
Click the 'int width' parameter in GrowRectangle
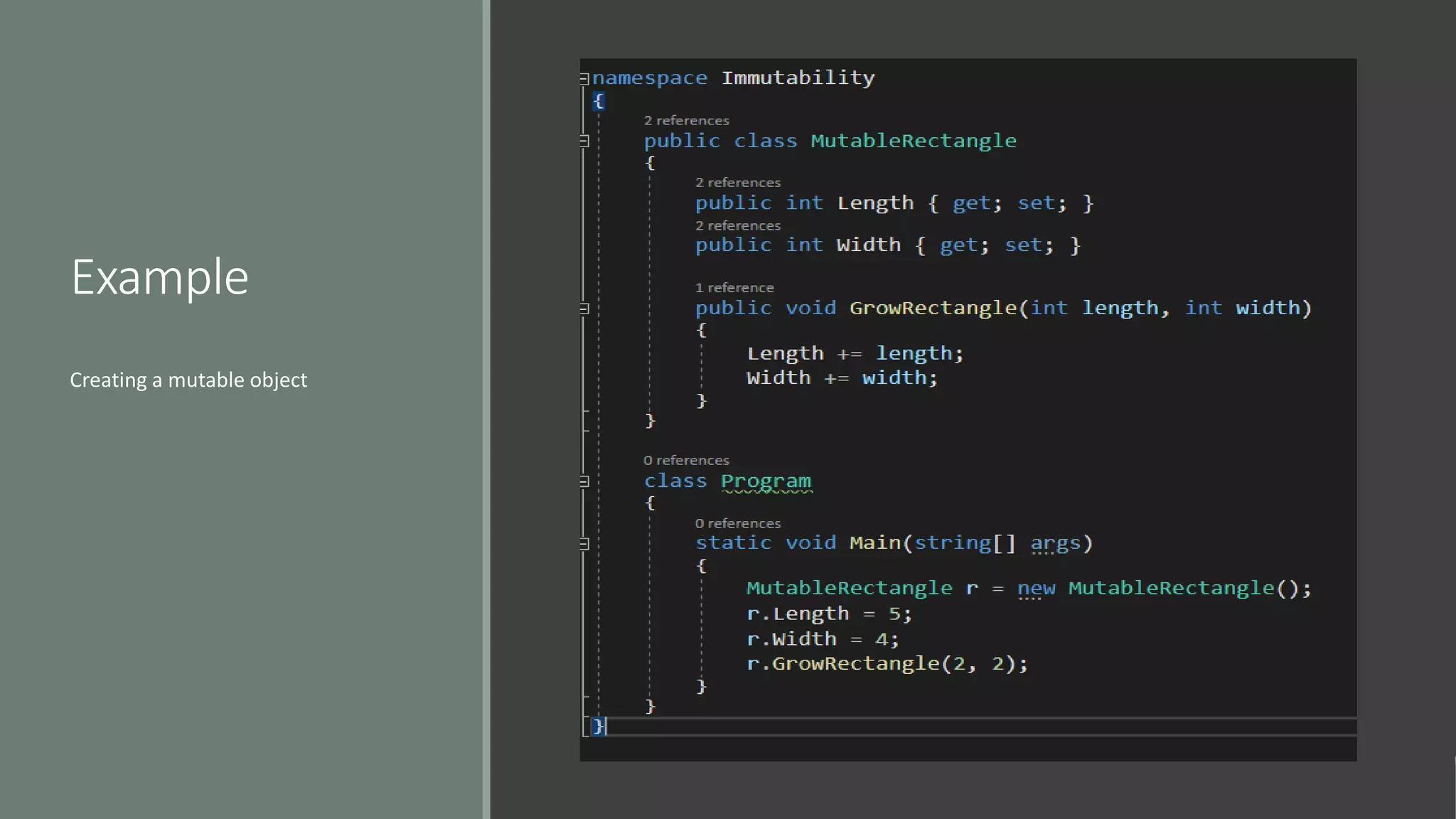coord(1241,308)
